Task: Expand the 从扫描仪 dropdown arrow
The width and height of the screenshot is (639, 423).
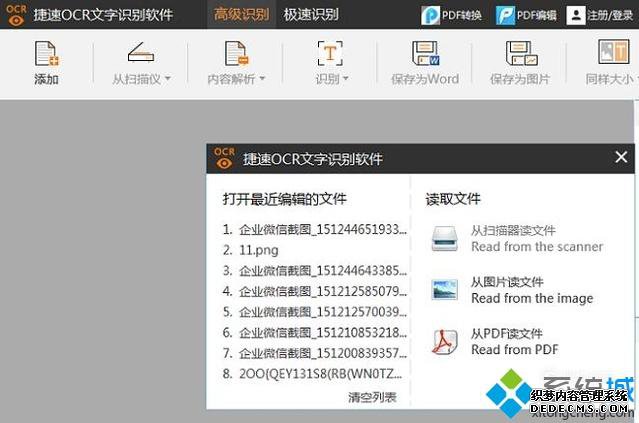Action: (x=167, y=79)
